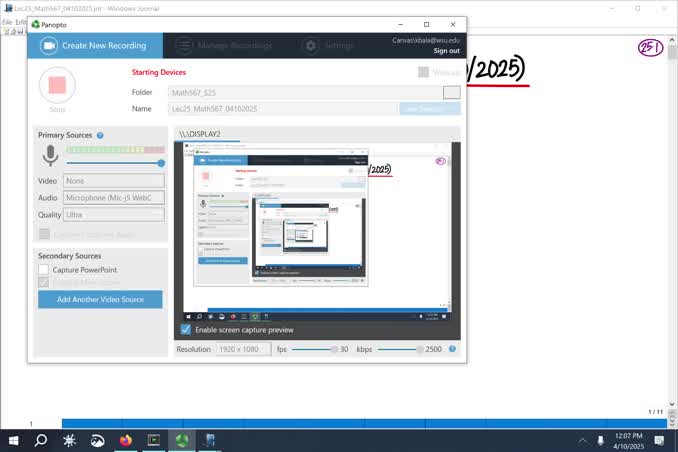Viewport: 678px width, 452px height.
Task: Show hidden system tray icons
Action: point(583,440)
